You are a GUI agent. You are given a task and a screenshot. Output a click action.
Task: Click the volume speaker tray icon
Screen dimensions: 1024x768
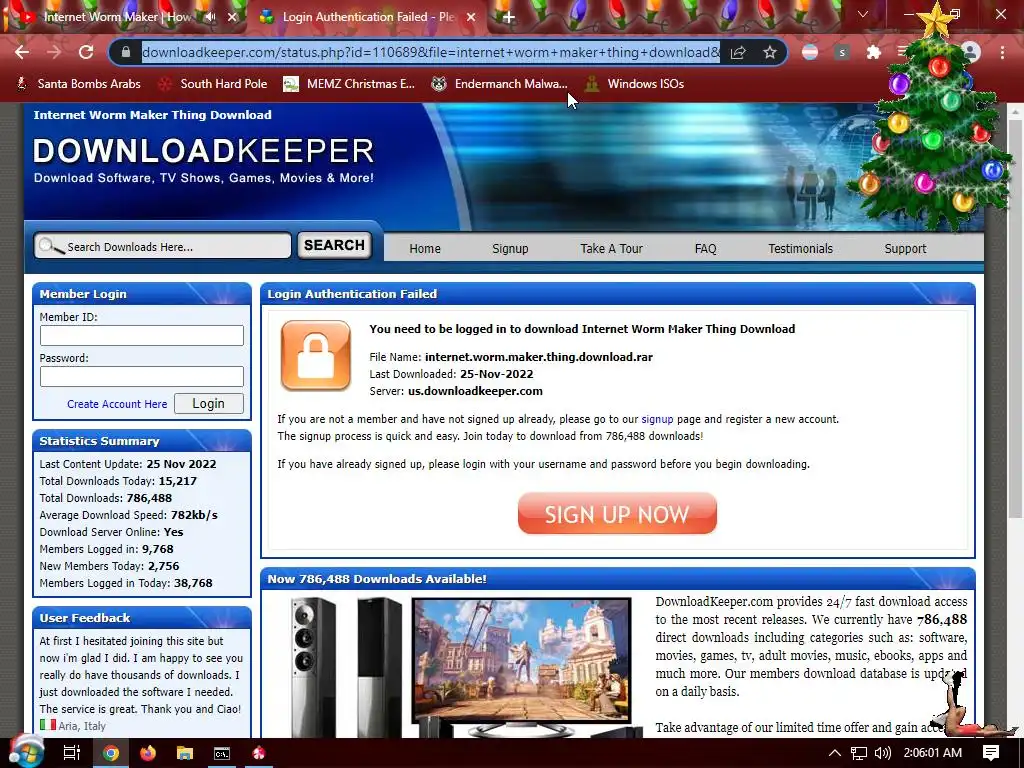tap(882, 753)
